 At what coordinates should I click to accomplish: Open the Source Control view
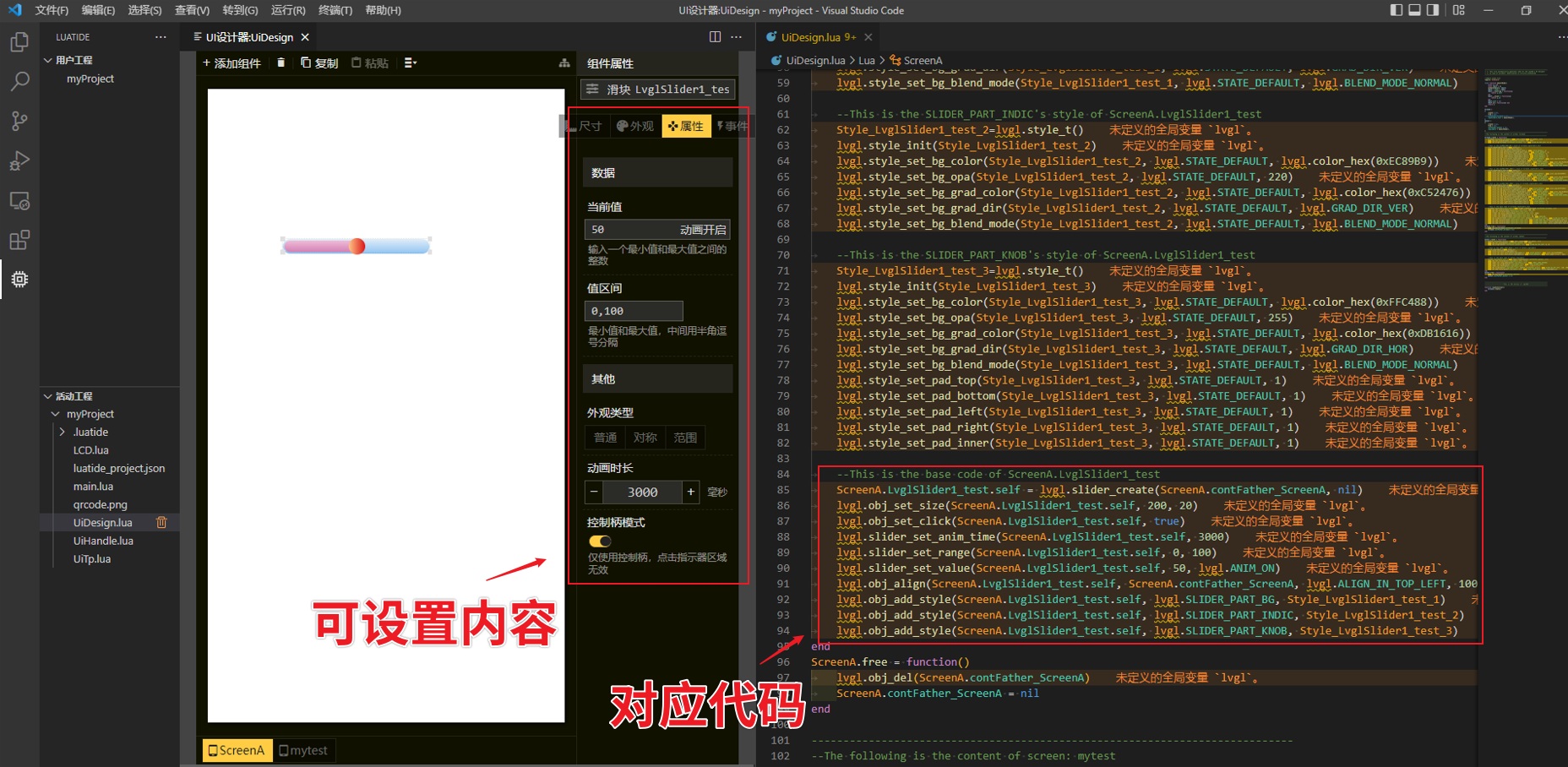tap(19, 121)
